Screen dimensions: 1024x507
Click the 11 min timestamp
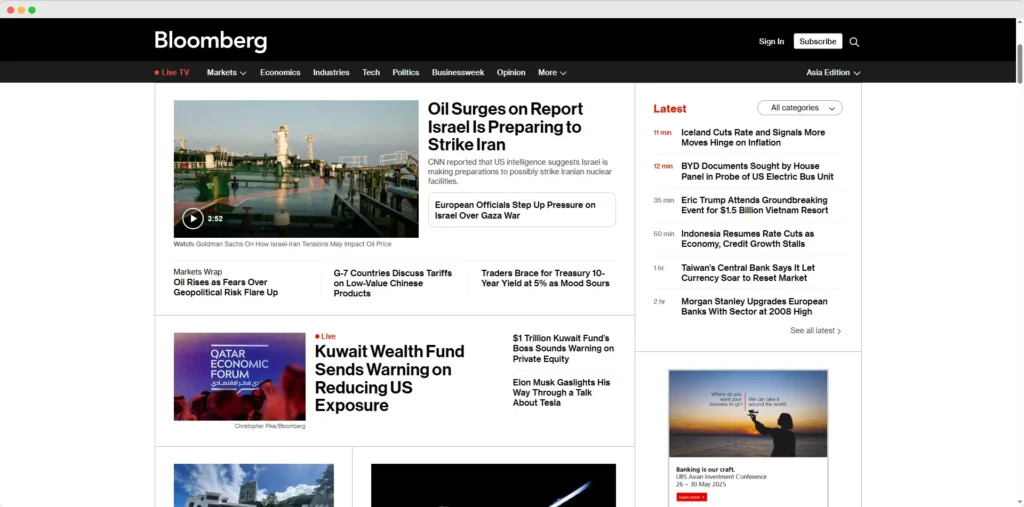coord(662,133)
